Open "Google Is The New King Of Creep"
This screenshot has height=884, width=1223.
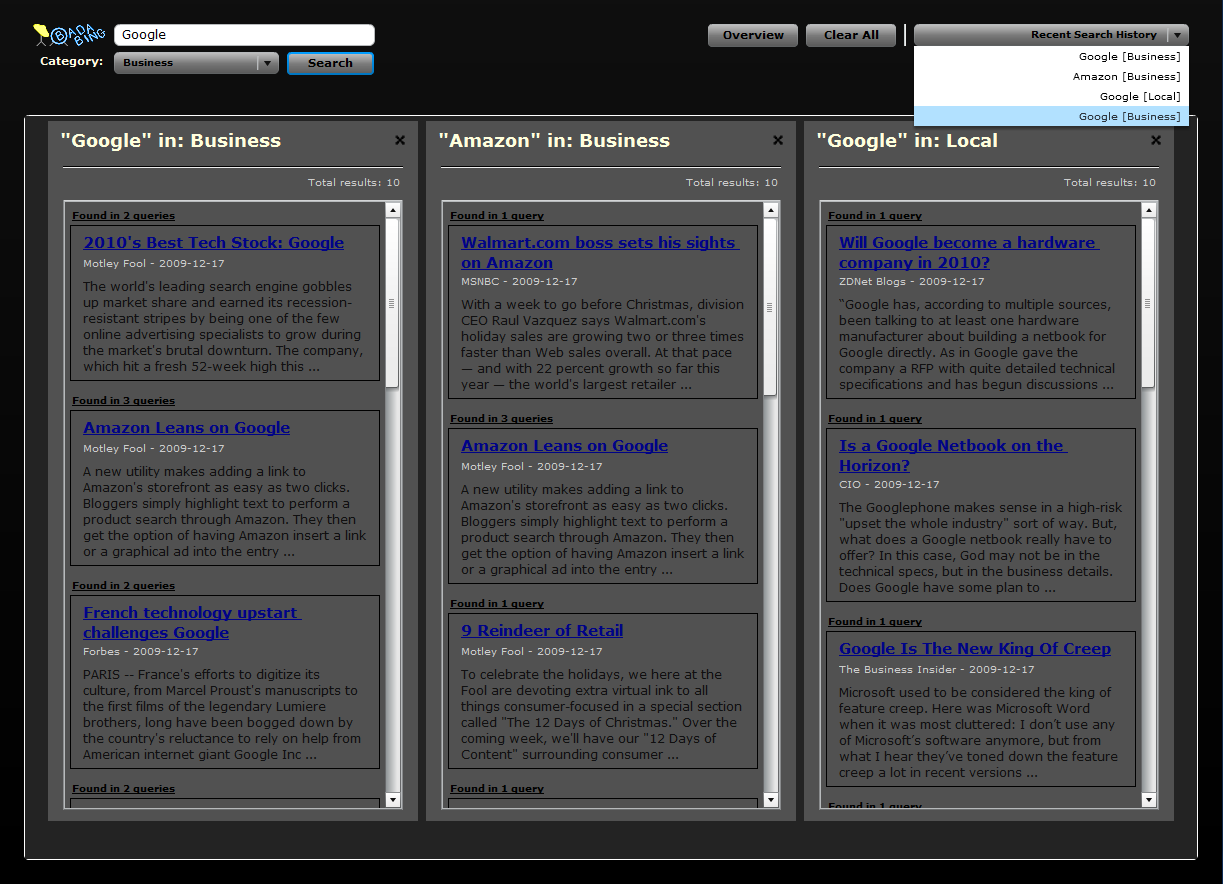975,648
